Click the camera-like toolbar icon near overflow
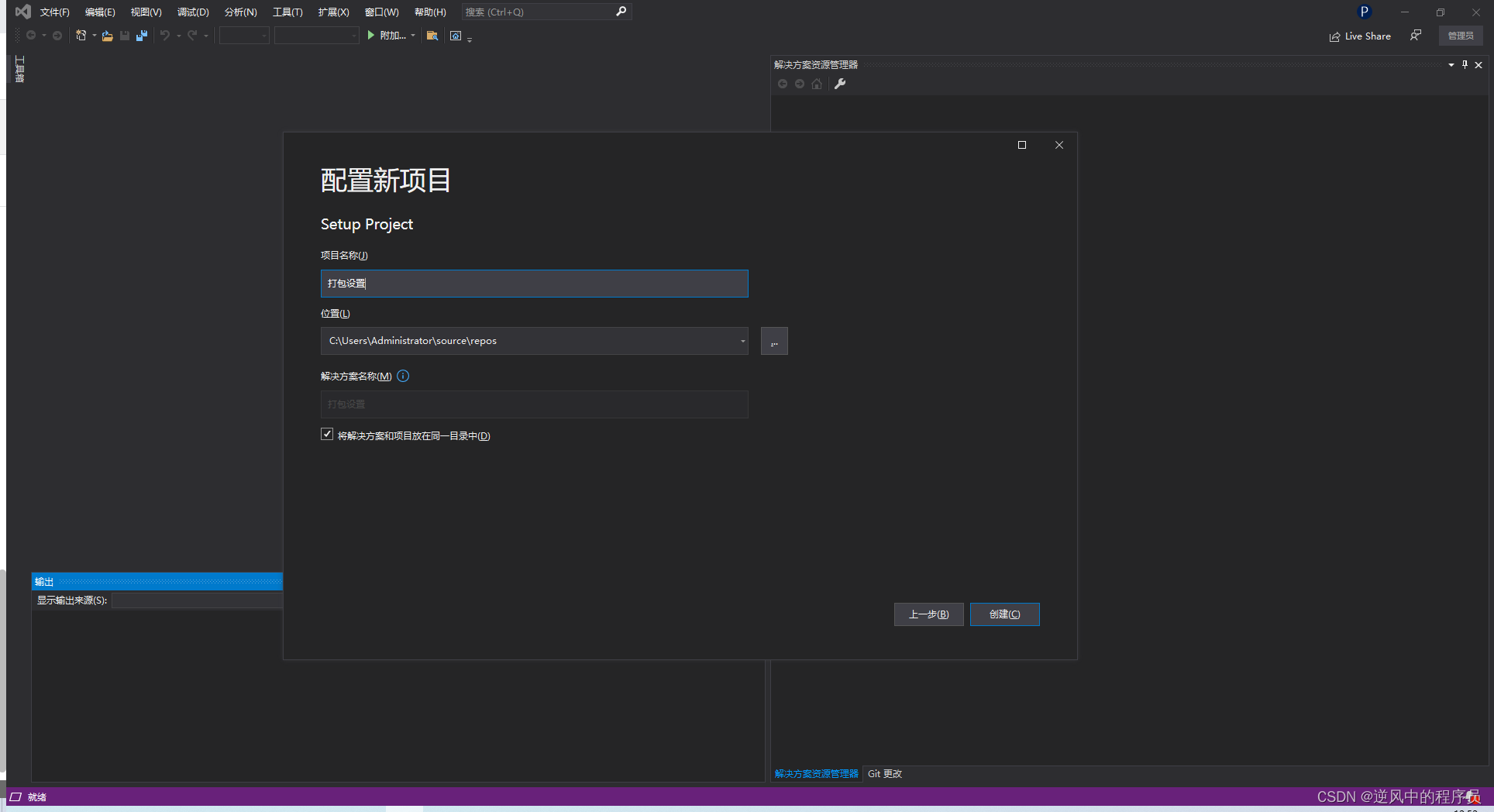Viewport: 1494px width, 812px height. tap(456, 36)
